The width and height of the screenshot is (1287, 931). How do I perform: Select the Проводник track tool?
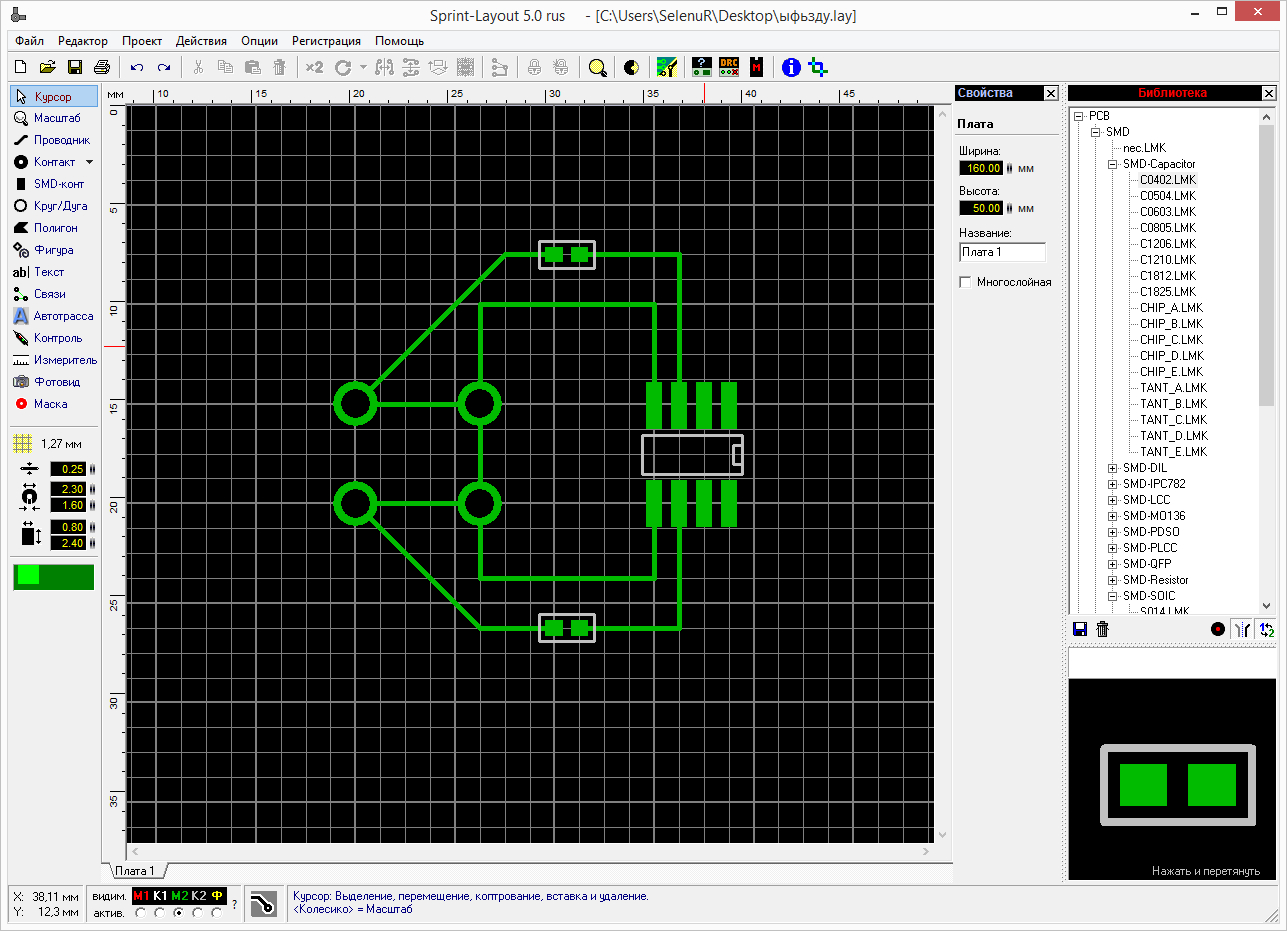click(54, 140)
